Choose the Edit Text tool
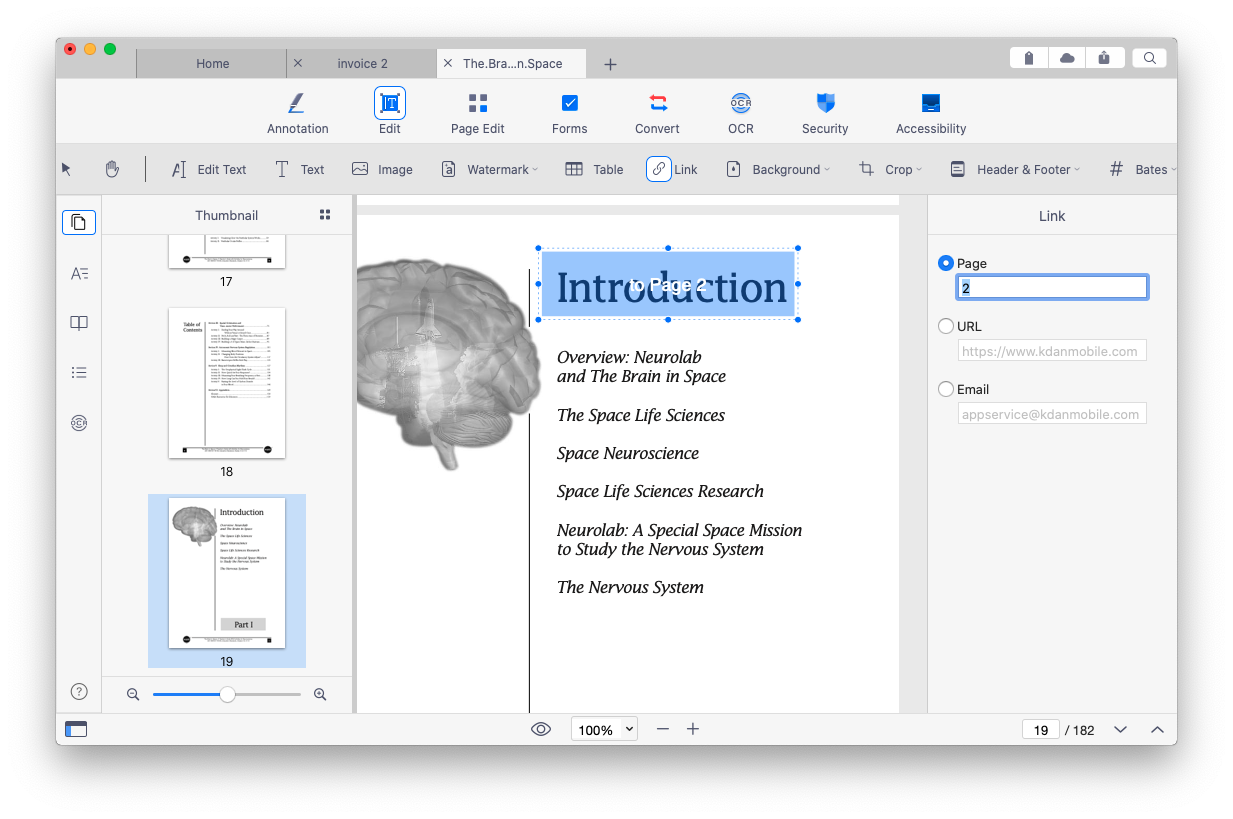 coord(209,169)
